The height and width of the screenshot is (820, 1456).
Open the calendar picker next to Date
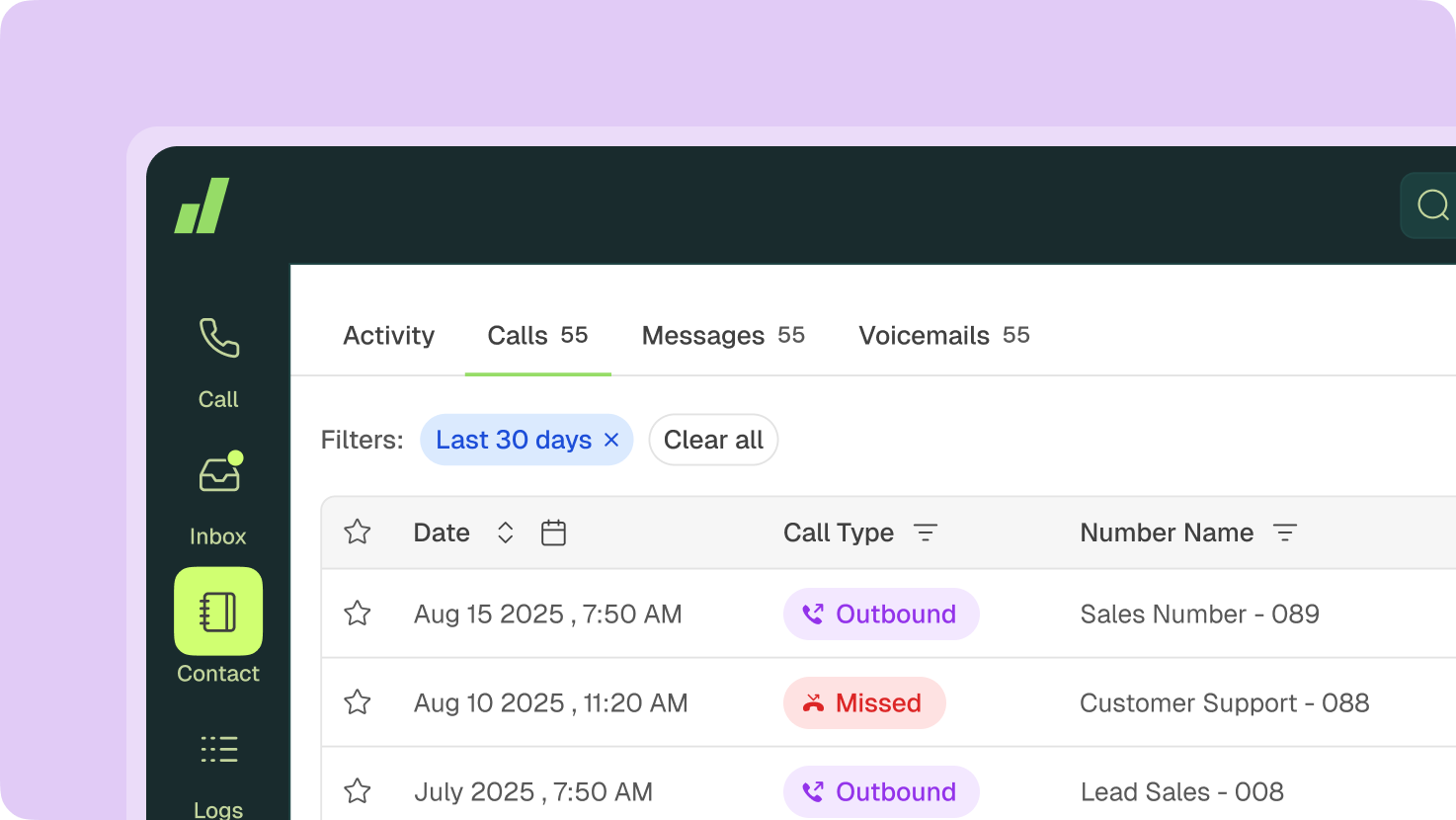click(553, 533)
